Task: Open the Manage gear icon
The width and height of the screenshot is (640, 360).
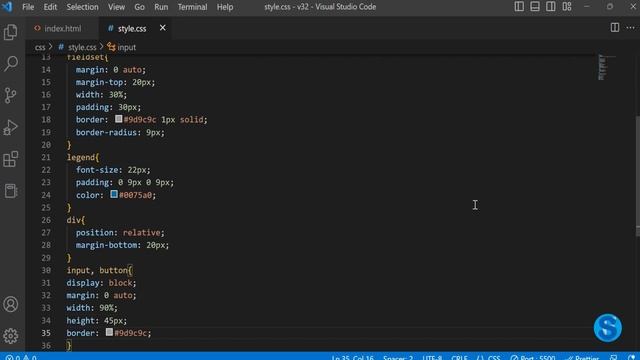Action: point(11,336)
